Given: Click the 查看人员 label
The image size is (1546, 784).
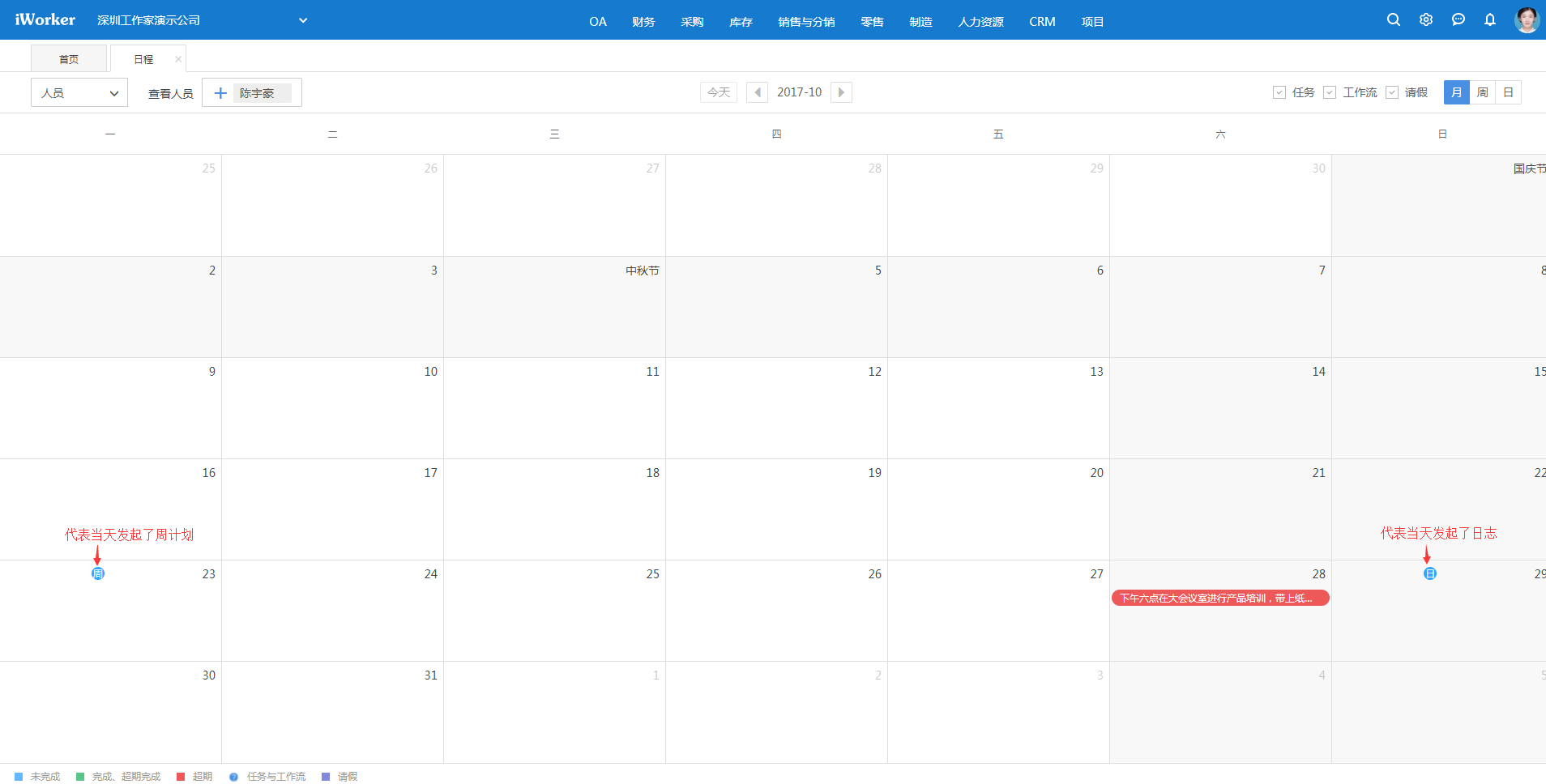Looking at the screenshot, I should coord(171,94).
